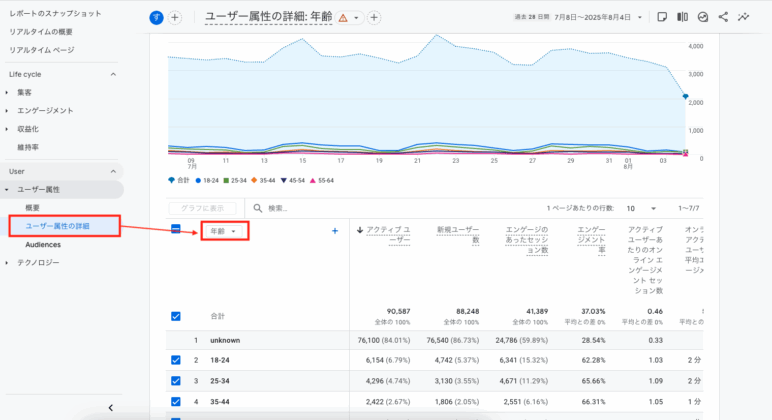Open the 年齢 dimension dropdown
The width and height of the screenshot is (772, 420).
pos(223,231)
